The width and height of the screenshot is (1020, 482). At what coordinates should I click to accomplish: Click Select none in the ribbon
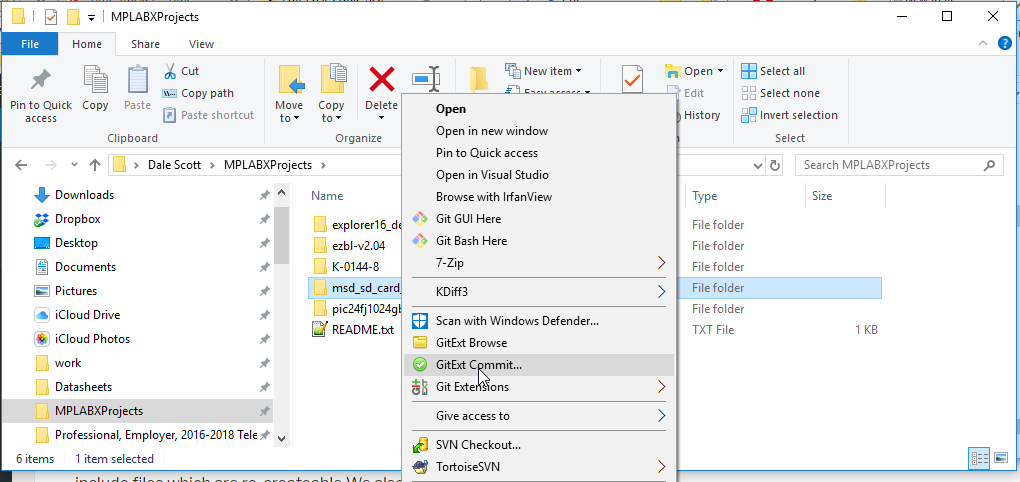click(x=781, y=93)
